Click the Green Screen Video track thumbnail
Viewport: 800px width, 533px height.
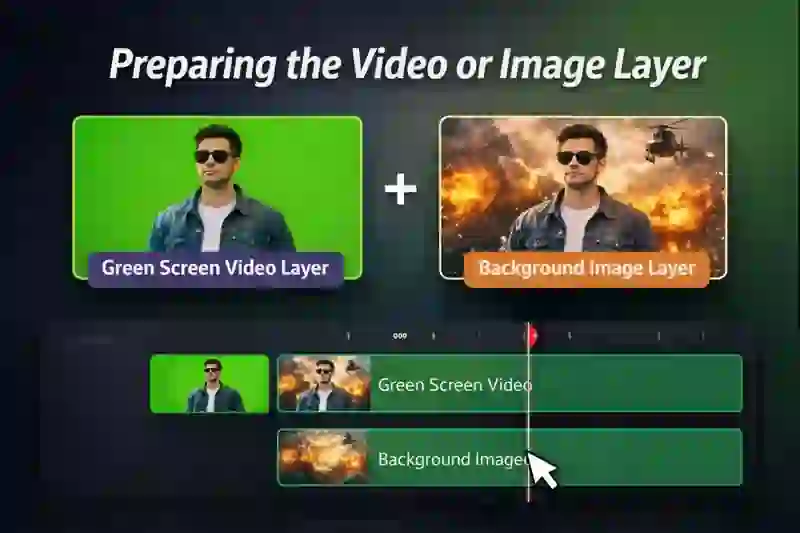(324, 384)
